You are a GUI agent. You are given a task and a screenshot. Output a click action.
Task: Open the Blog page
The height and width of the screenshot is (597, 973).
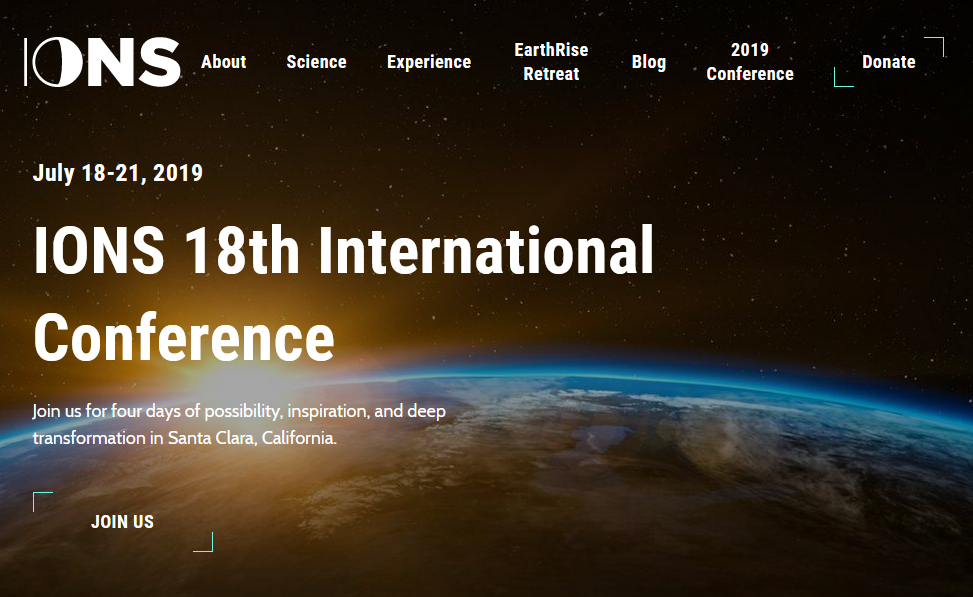pos(648,61)
